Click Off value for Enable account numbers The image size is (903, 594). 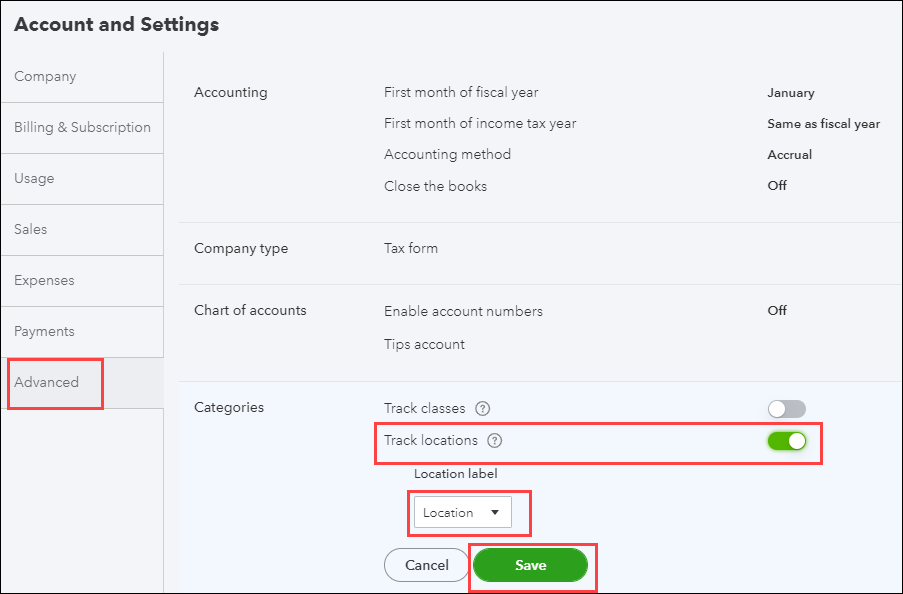(x=777, y=311)
